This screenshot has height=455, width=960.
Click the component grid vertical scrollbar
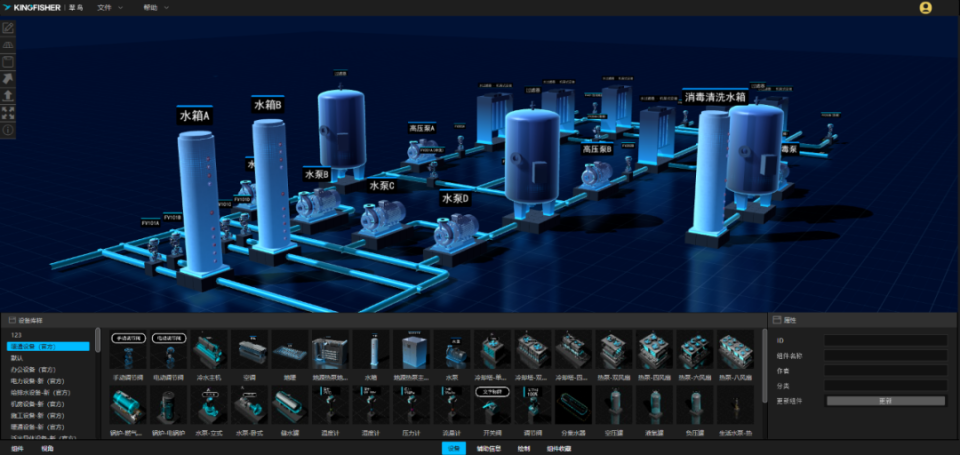point(764,366)
